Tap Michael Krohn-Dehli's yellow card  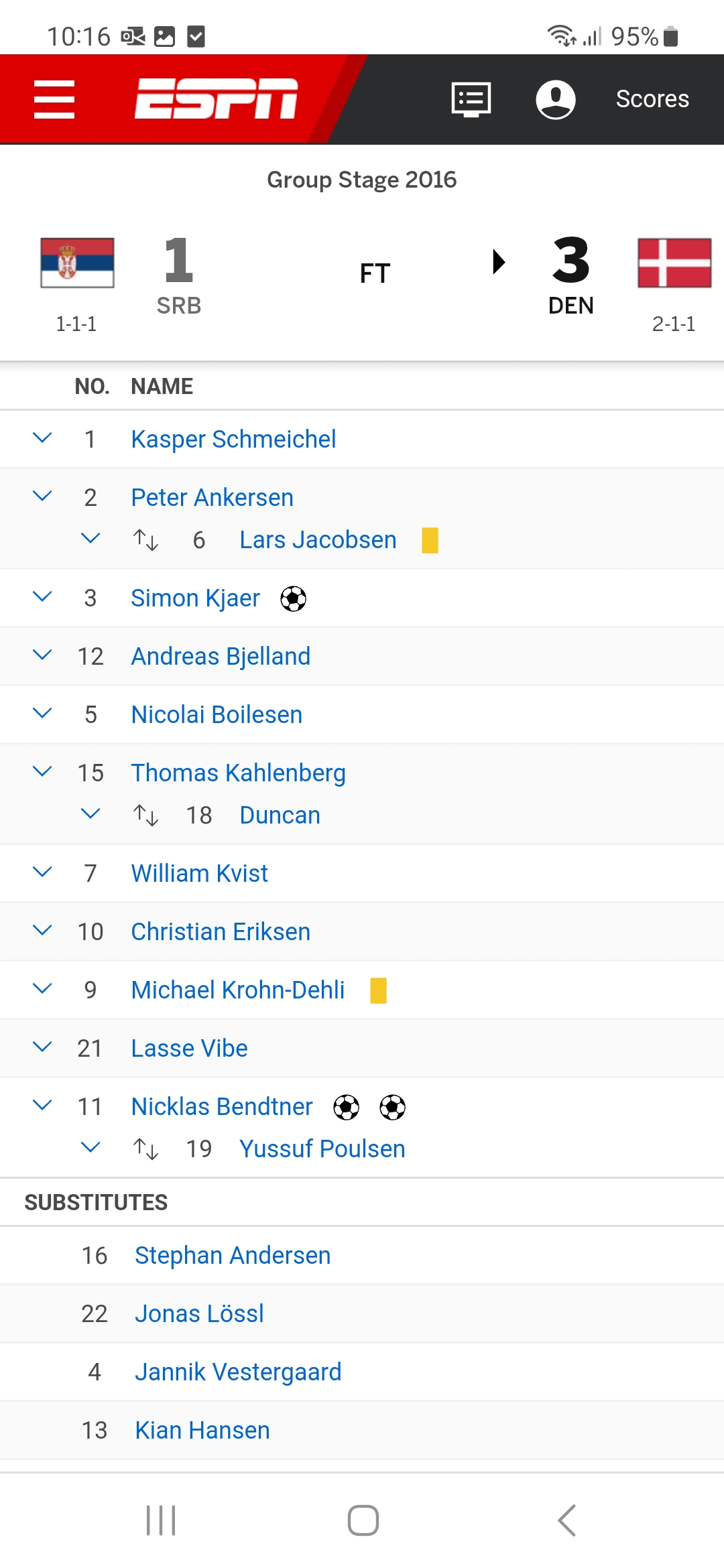[x=378, y=990]
